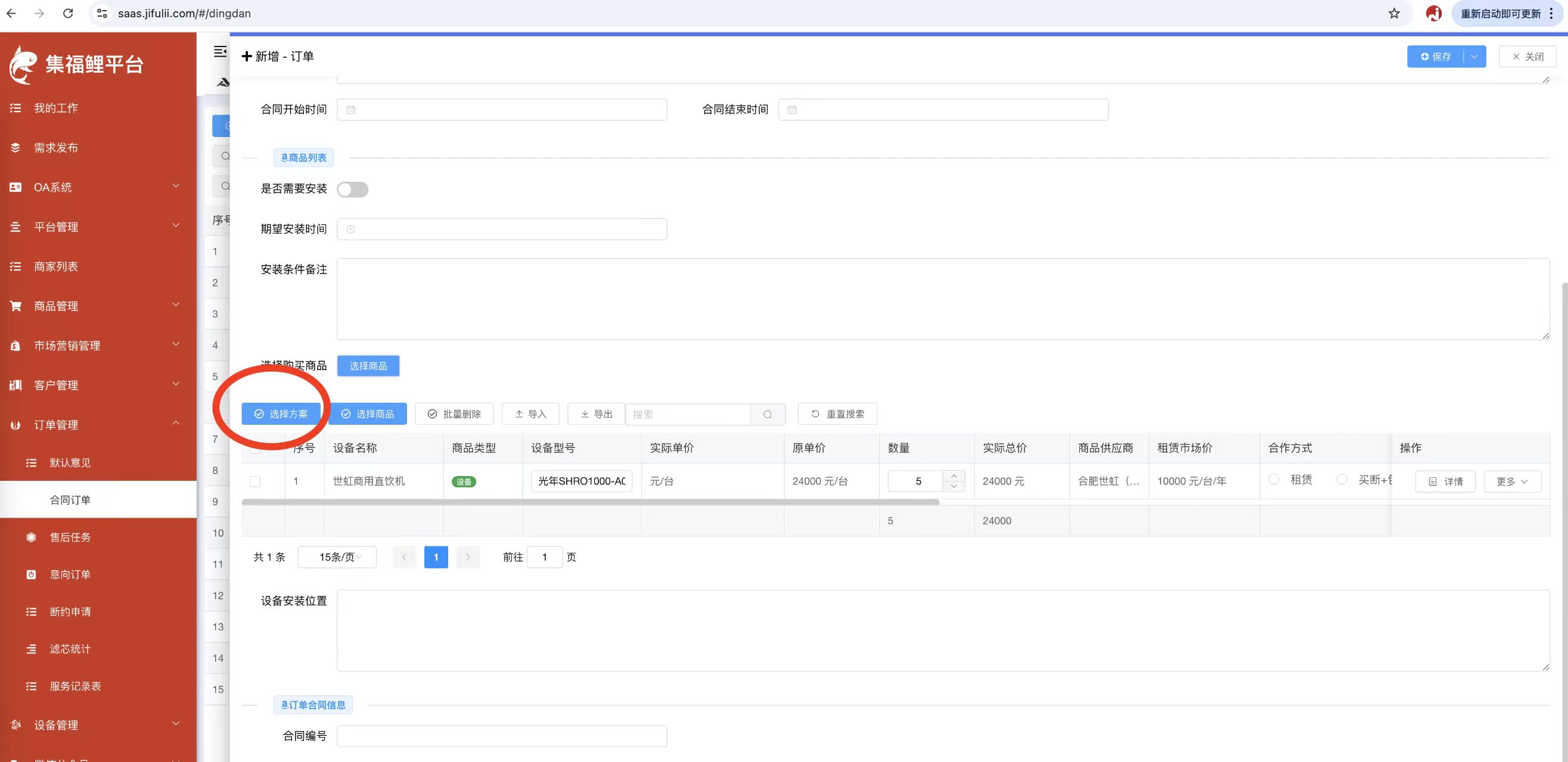Click the 设备管理 gear icon
1568x762 pixels.
(16, 724)
